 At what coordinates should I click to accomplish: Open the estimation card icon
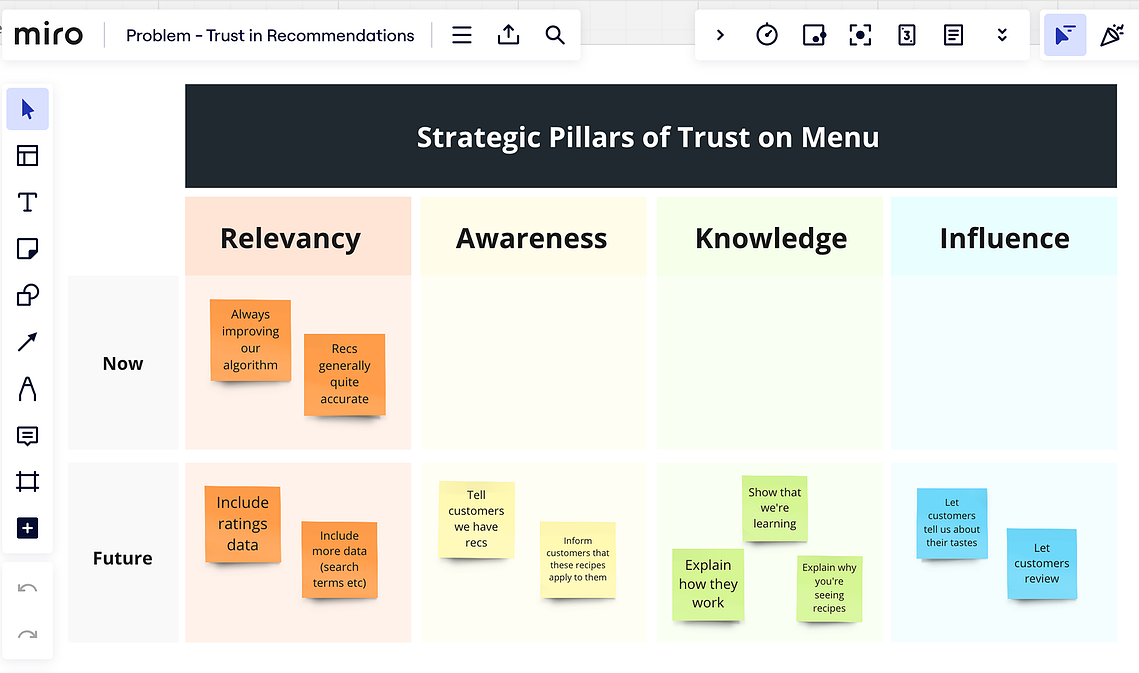[x=907, y=35]
